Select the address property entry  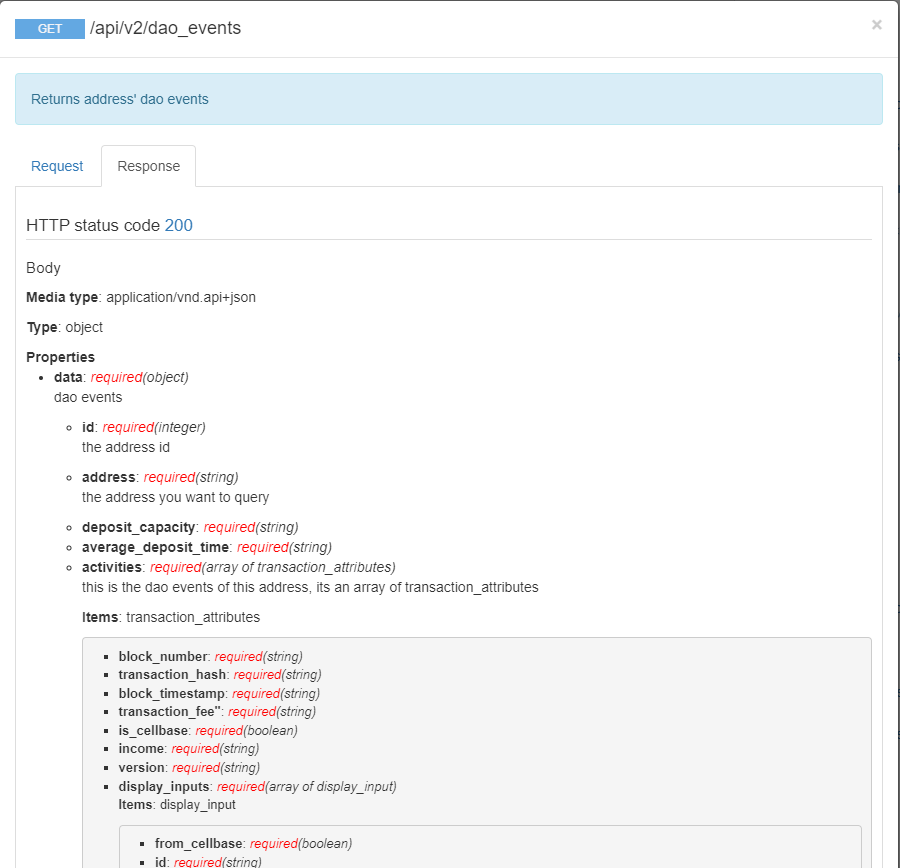(108, 477)
